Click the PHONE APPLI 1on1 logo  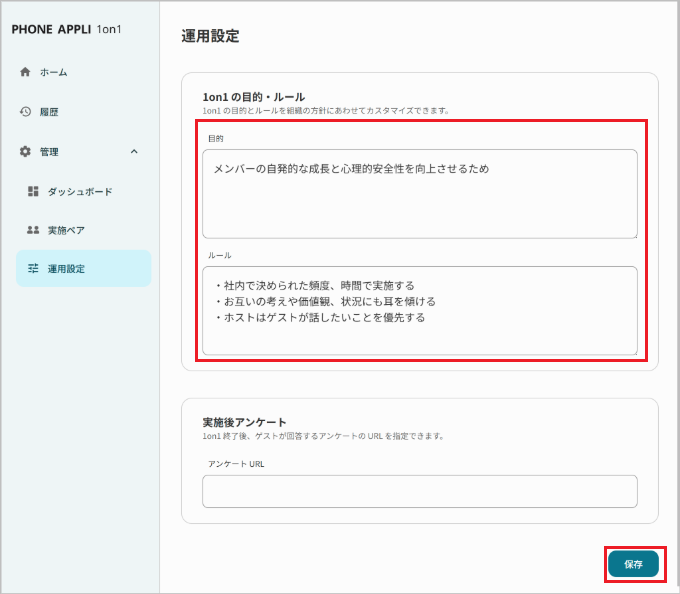[66, 29]
